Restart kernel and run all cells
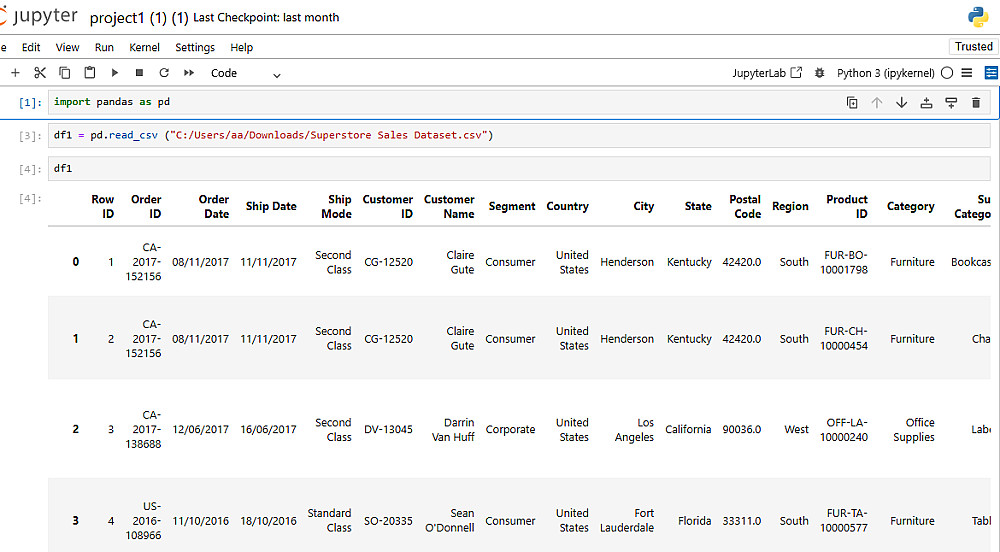 tap(189, 73)
